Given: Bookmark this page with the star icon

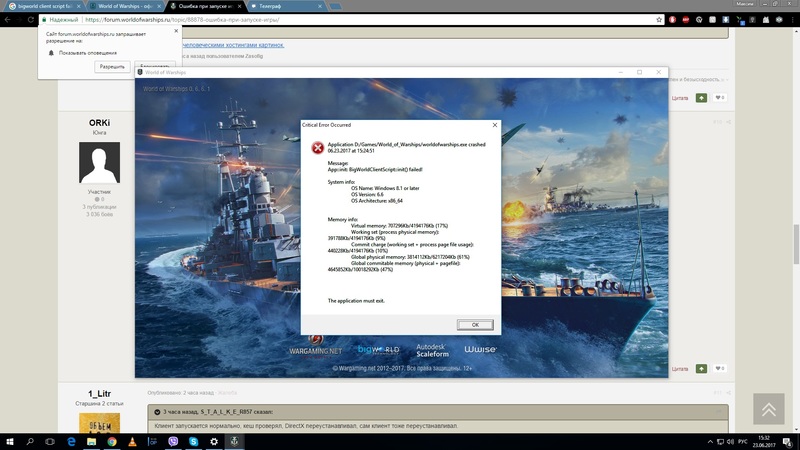Looking at the screenshot, I should click(x=659, y=19).
